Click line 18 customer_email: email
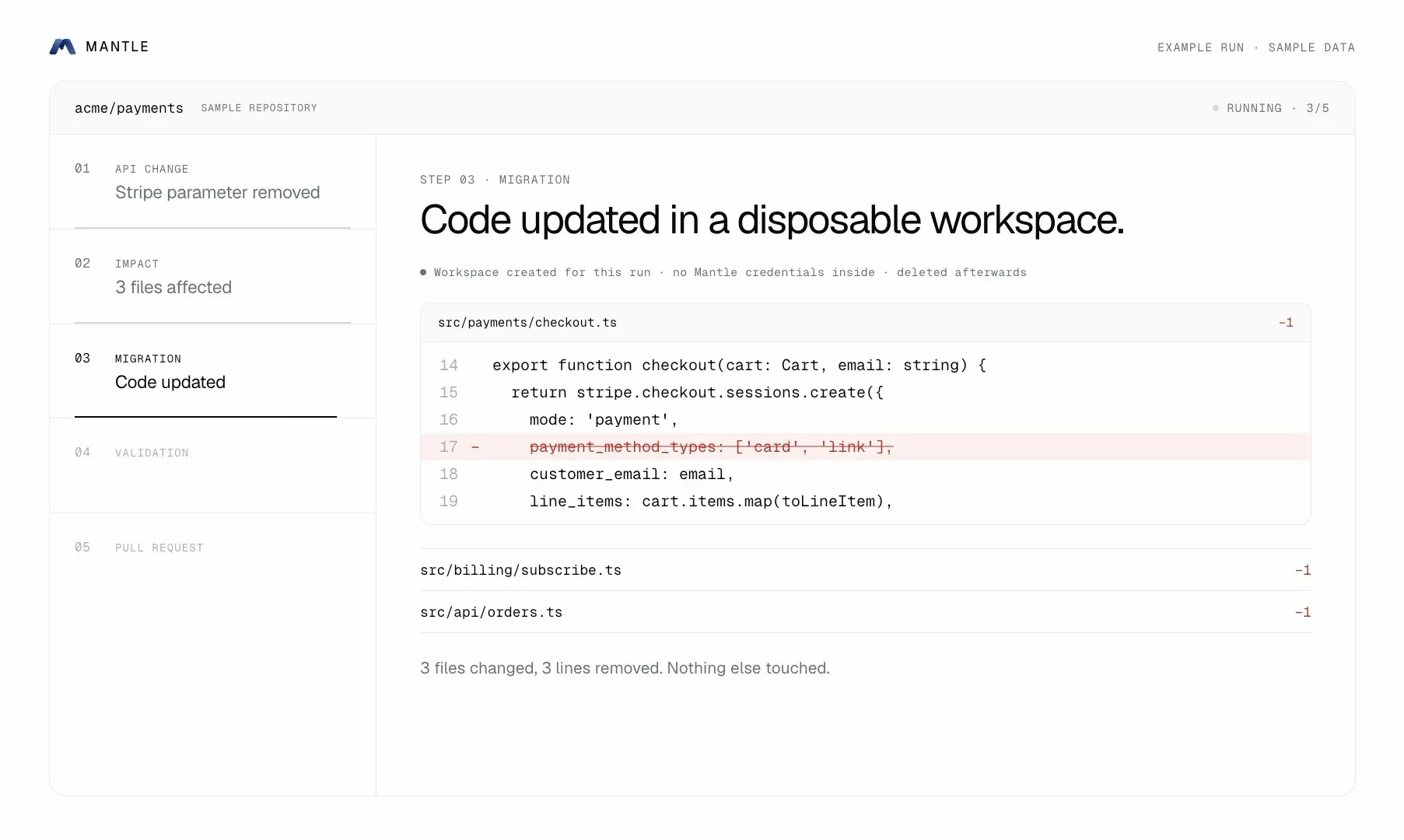1404x840 pixels. point(865,474)
